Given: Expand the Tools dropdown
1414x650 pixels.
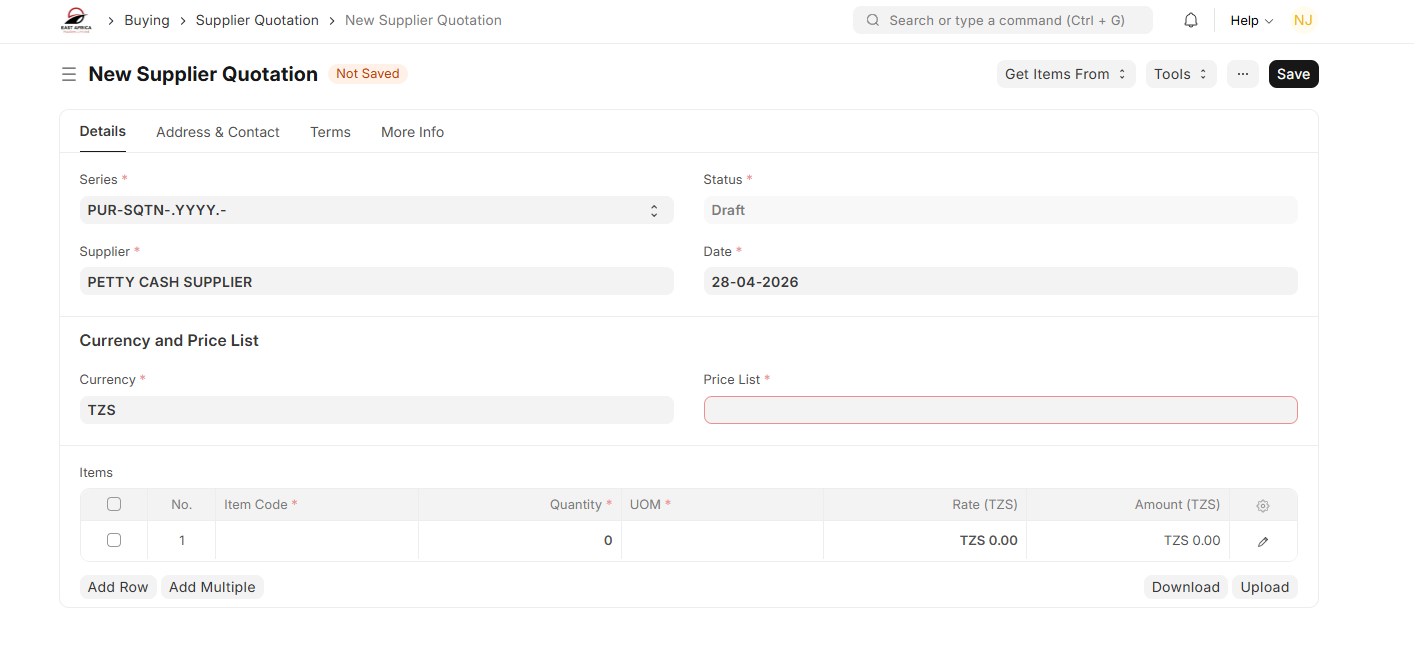Looking at the screenshot, I should [x=1181, y=74].
